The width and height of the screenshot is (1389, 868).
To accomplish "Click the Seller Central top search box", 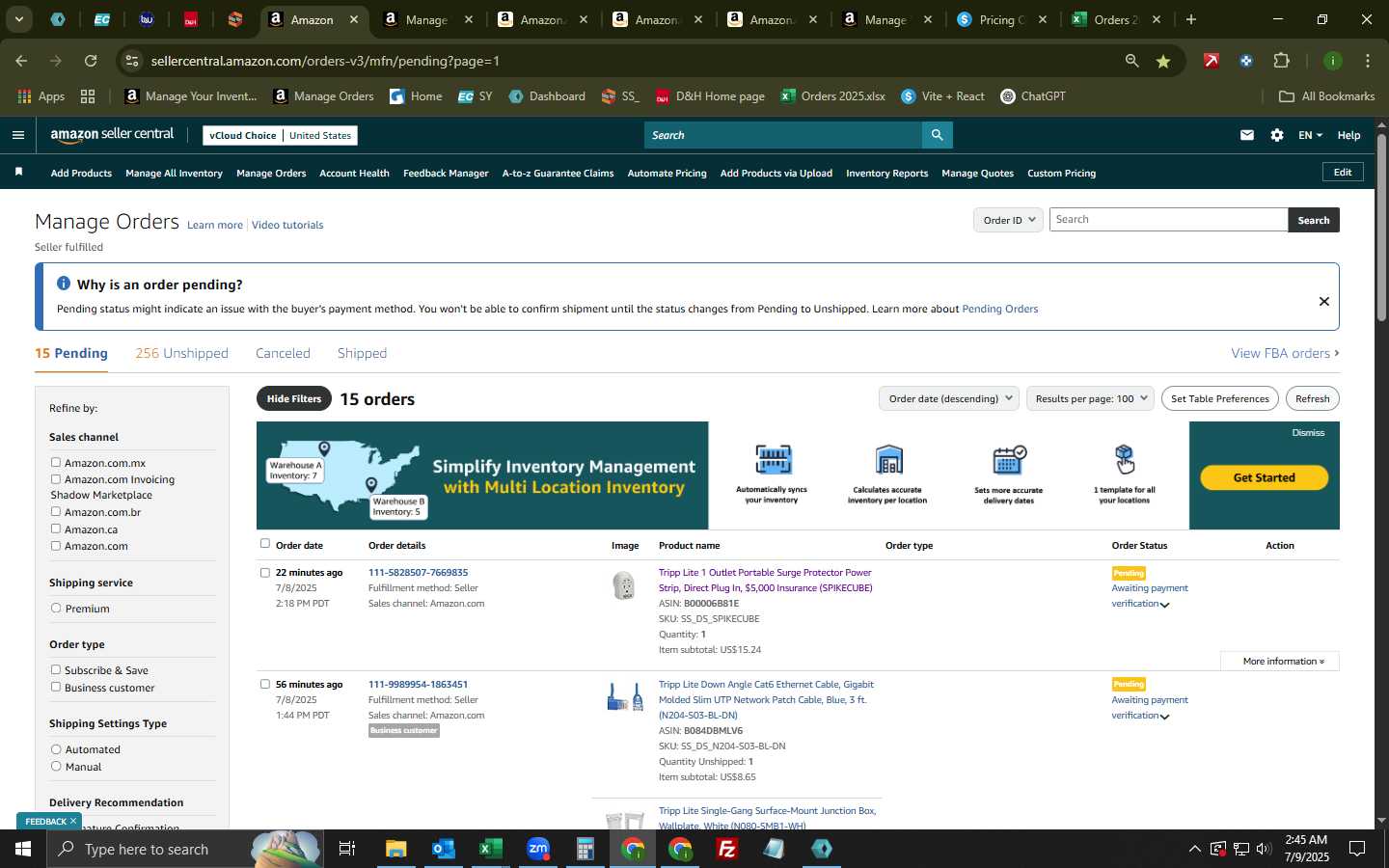I will pos(782,135).
